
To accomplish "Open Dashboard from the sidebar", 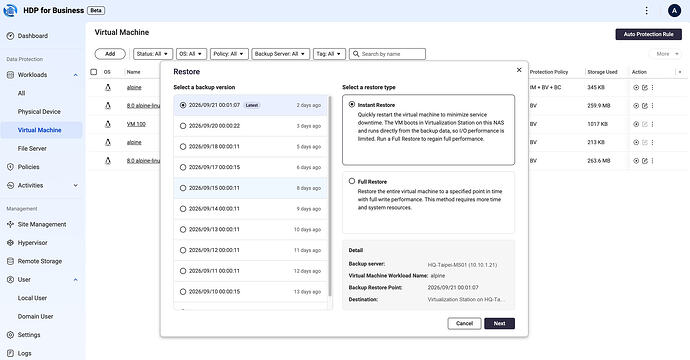I will coord(33,36).
